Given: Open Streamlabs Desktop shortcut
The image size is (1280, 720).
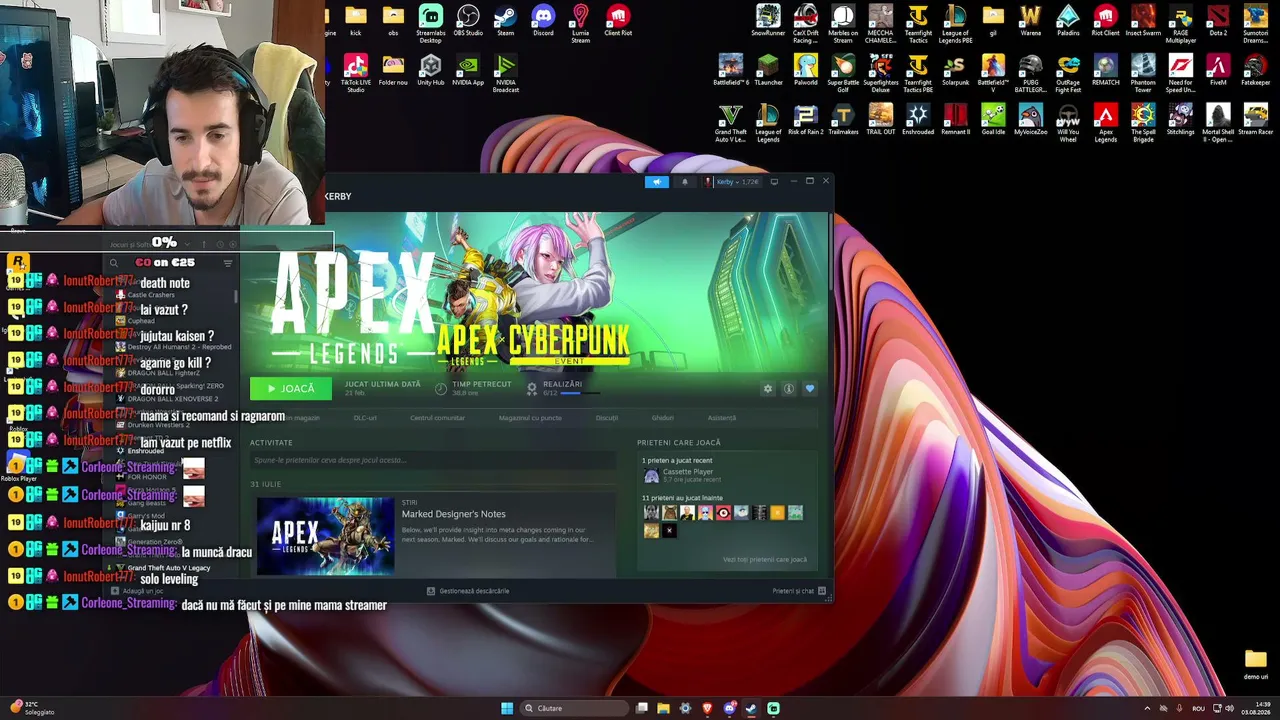Looking at the screenshot, I should (x=431, y=23).
